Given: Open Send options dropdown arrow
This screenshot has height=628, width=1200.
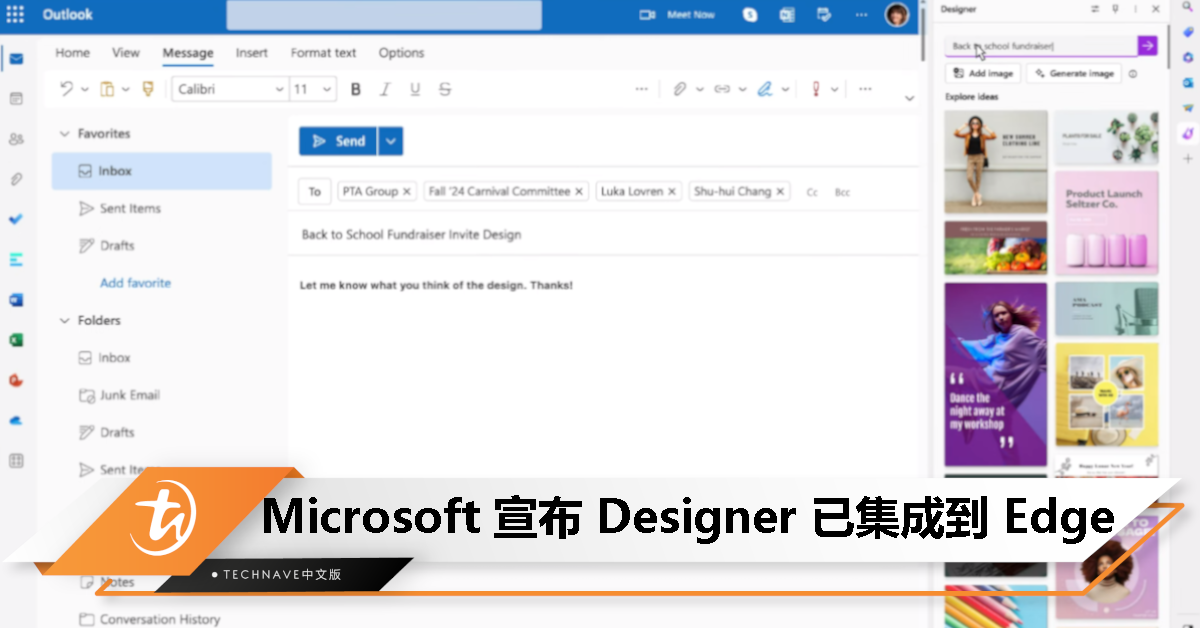Looking at the screenshot, I should (391, 141).
